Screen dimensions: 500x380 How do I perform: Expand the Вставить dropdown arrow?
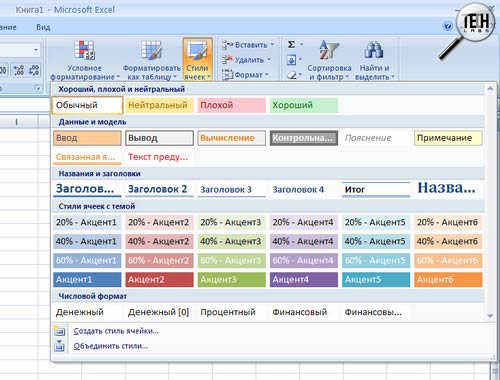point(272,45)
